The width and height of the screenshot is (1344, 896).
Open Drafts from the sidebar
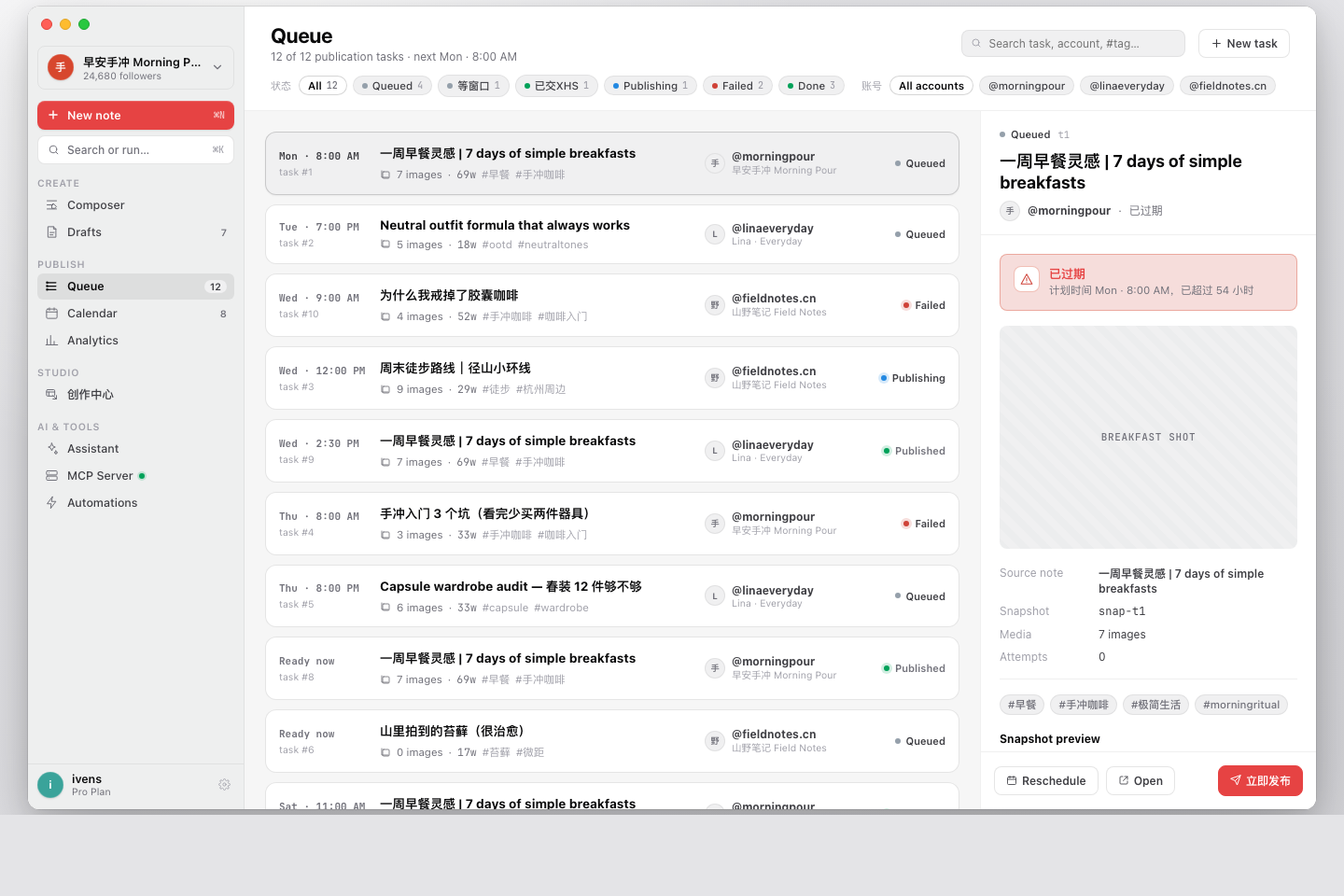tap(135, 232)
